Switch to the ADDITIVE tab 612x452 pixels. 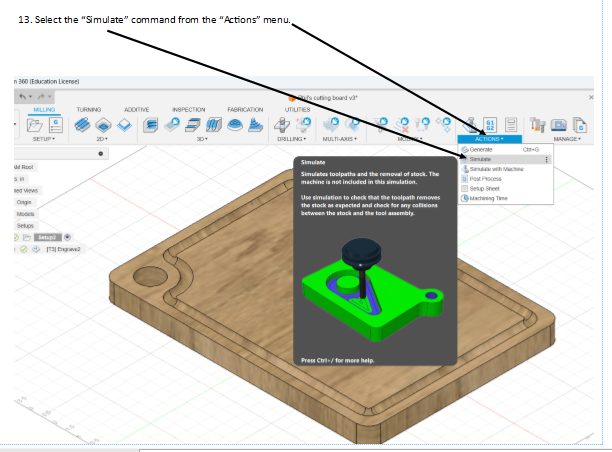click(137, 110)
